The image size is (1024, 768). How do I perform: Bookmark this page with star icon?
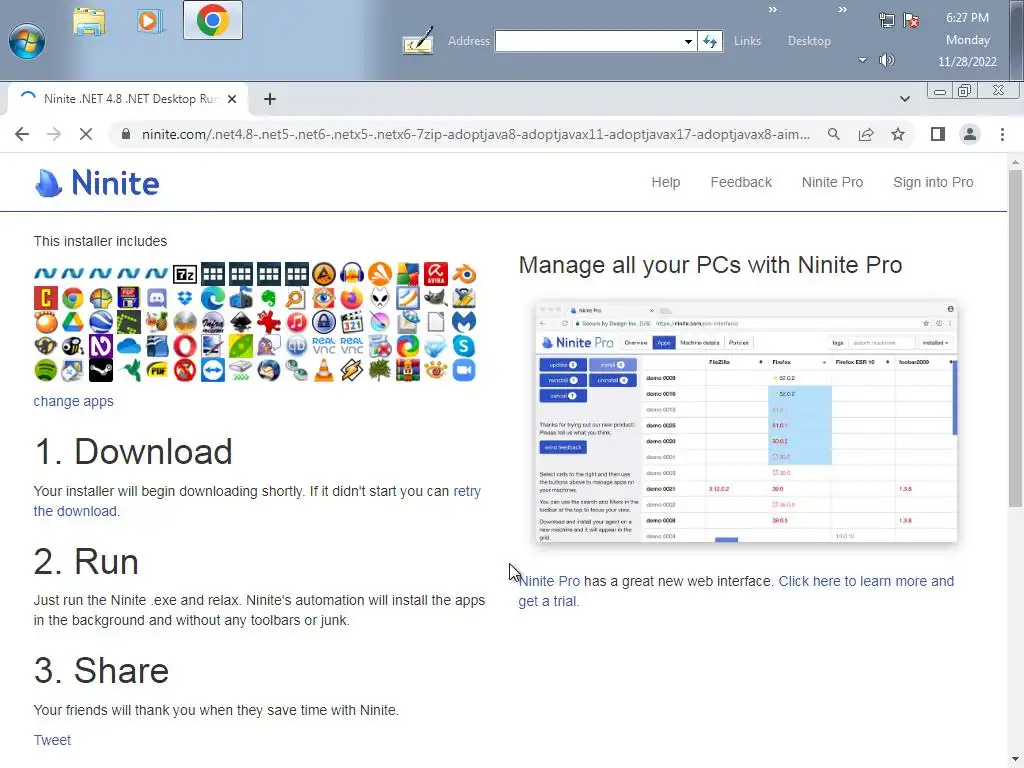(898, 135)
